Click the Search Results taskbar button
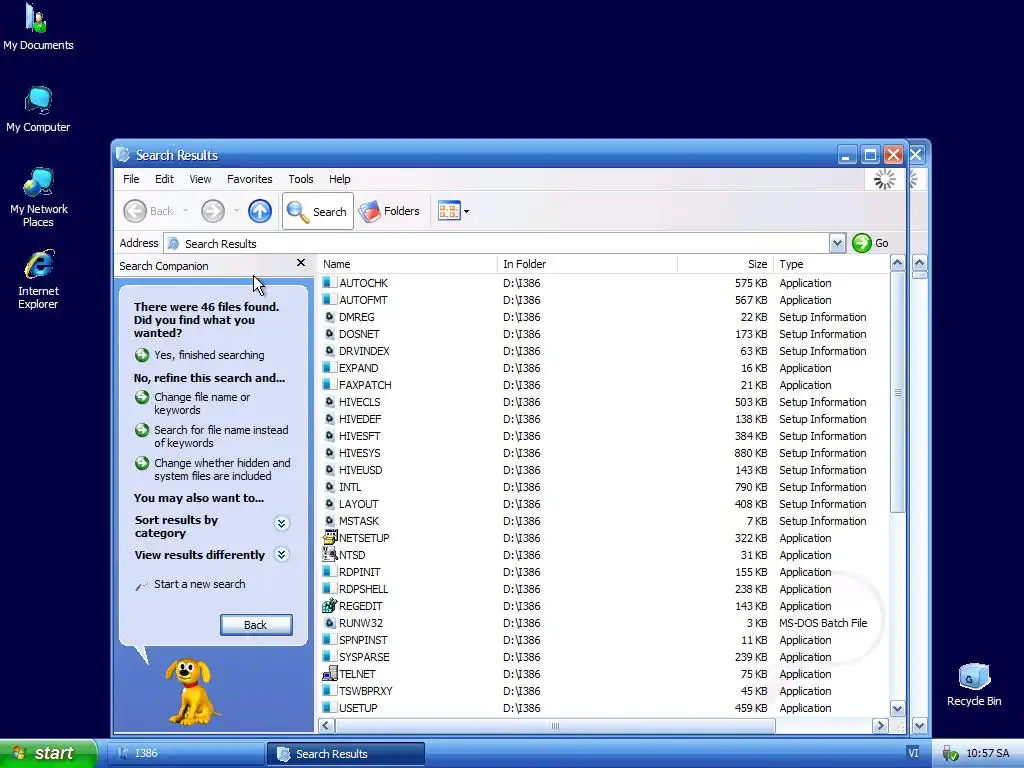 click(x=346, y=754)
